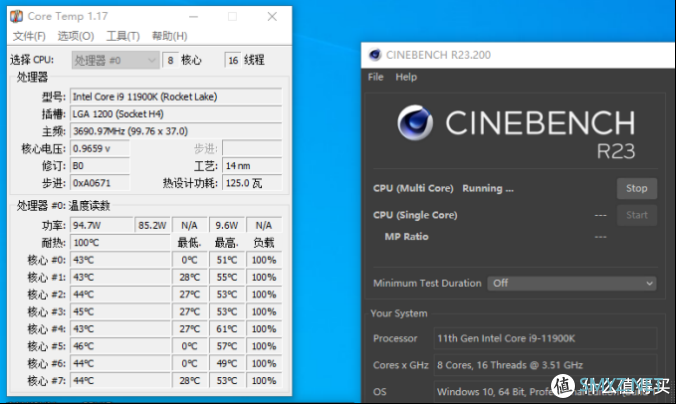Click the OS field showing Windows 10, 64 Bit
Viewport: 676px width, 404px height.
tap(545, 391)
